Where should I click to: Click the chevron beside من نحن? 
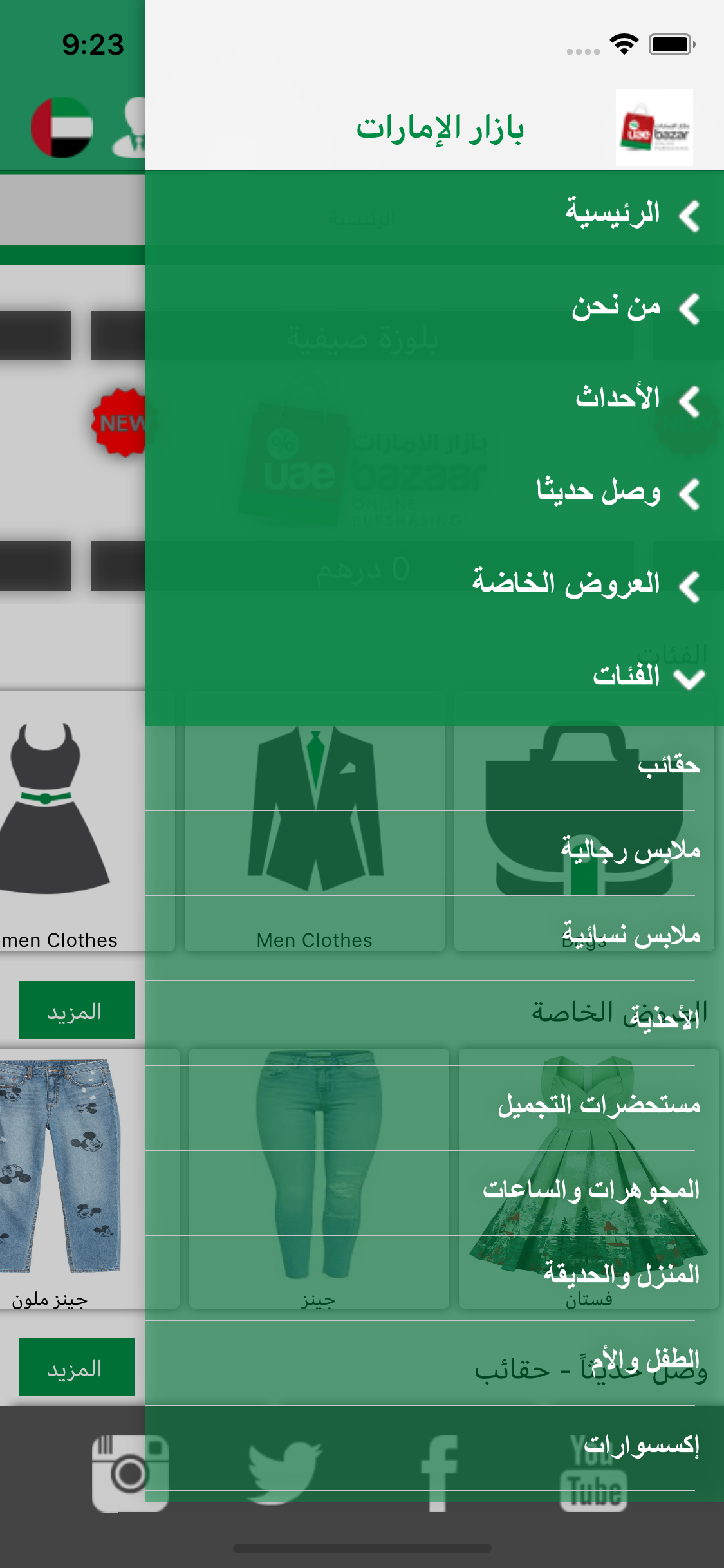[x=689, y=309]
